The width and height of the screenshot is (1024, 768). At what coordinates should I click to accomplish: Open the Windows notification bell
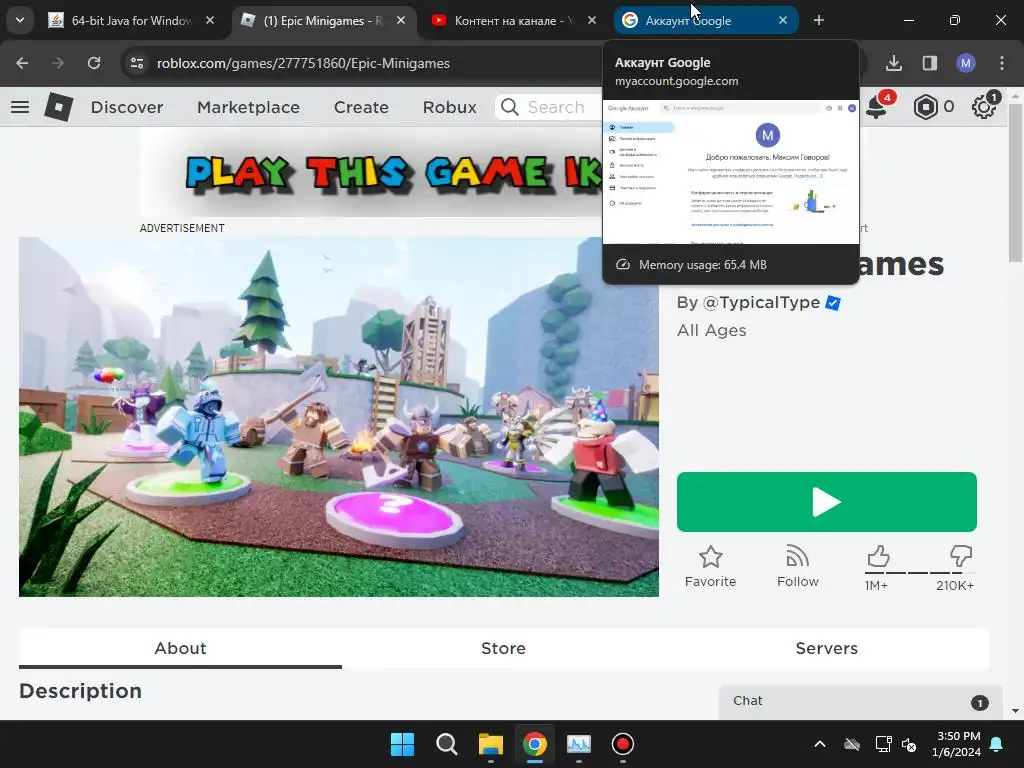click(x=997, y=744)
